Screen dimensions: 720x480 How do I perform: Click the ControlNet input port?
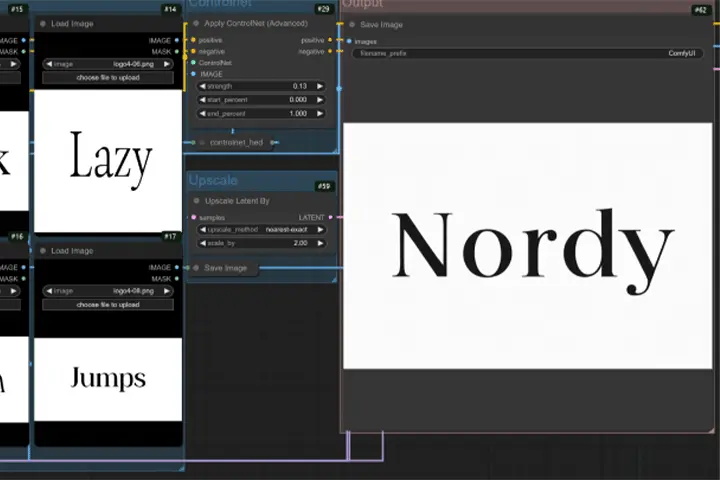point(193,62)
